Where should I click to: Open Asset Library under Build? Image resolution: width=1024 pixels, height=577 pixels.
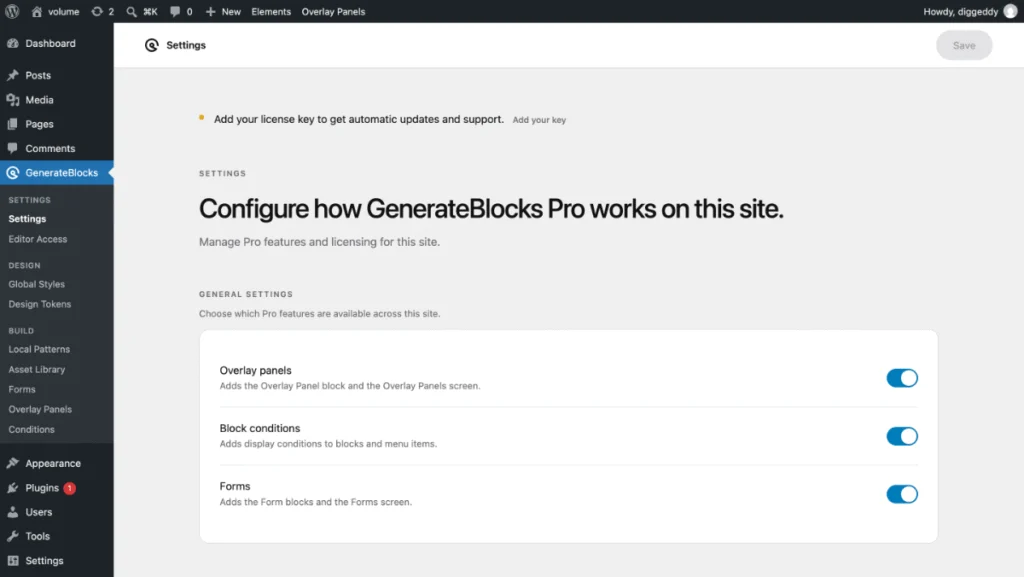tap(37, 369)
